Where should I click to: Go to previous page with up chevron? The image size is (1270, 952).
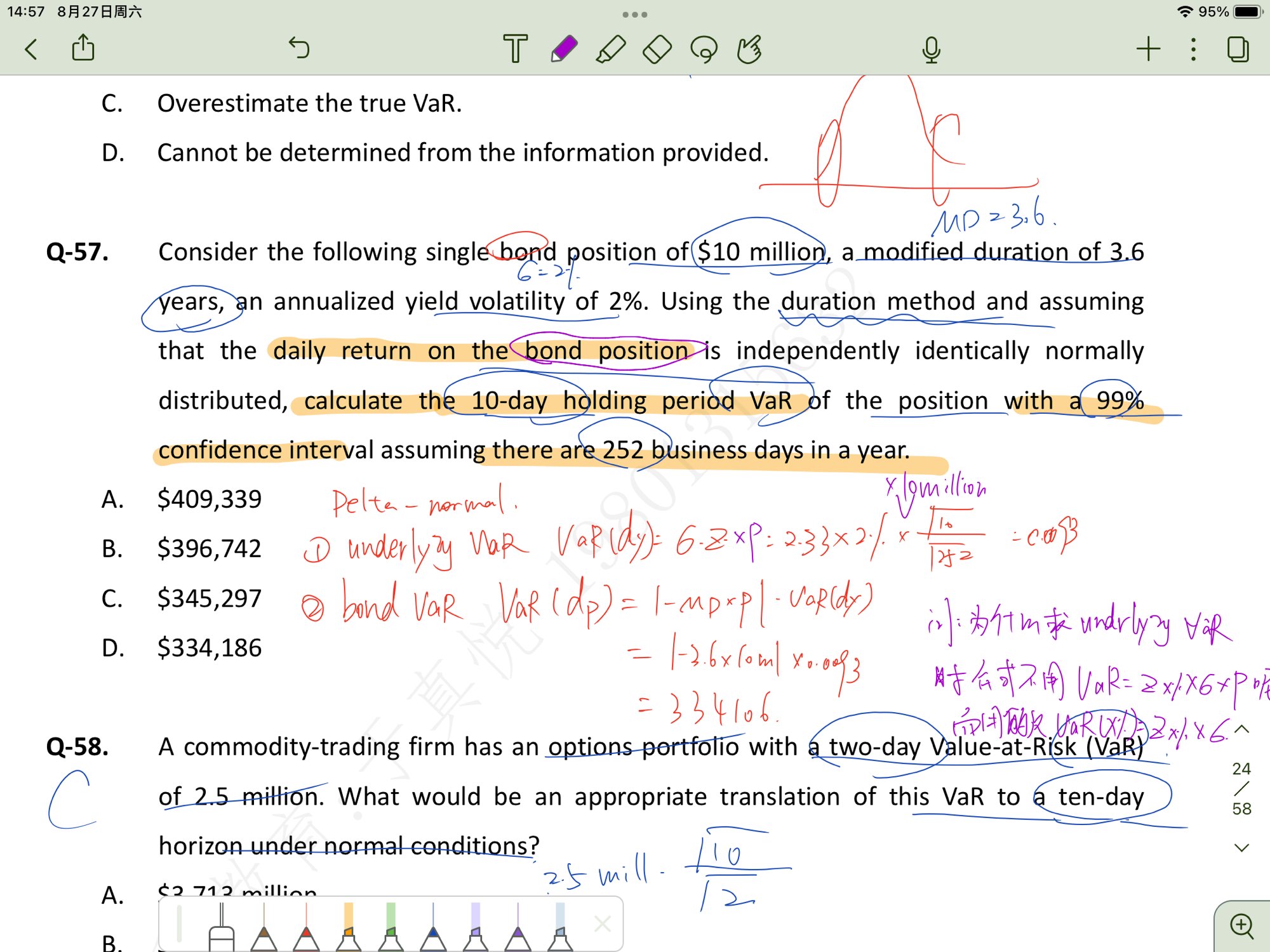coord(1242,729)
